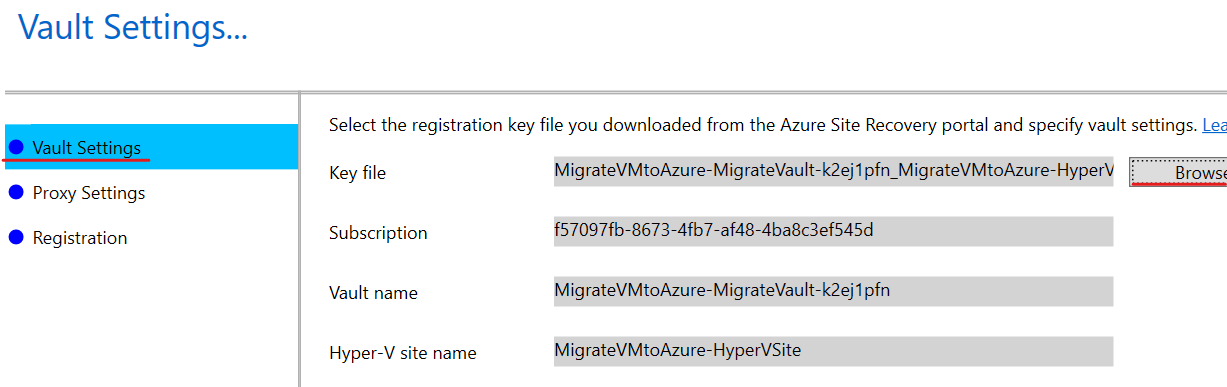Image resolution: width=1227 pixels, height=387 pixels.
Task: Go to Registration step
Action: 80,238
